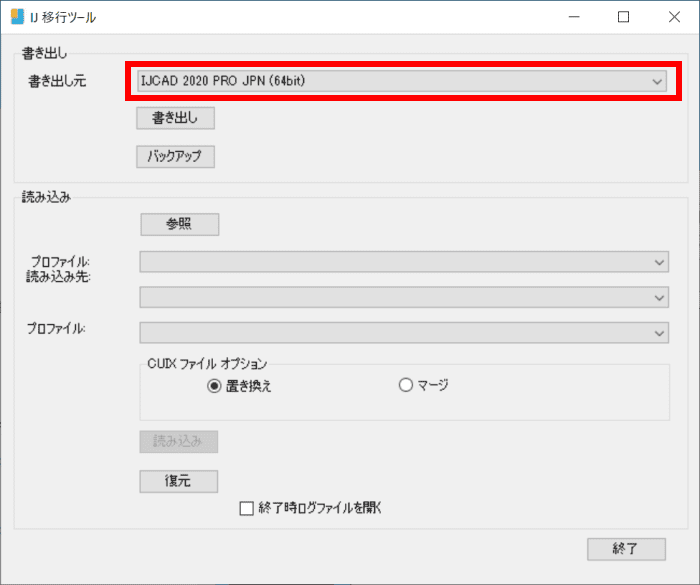Screen dimensions: 700x585
Task: Click the バックアップ button
Action: (175, 156)
